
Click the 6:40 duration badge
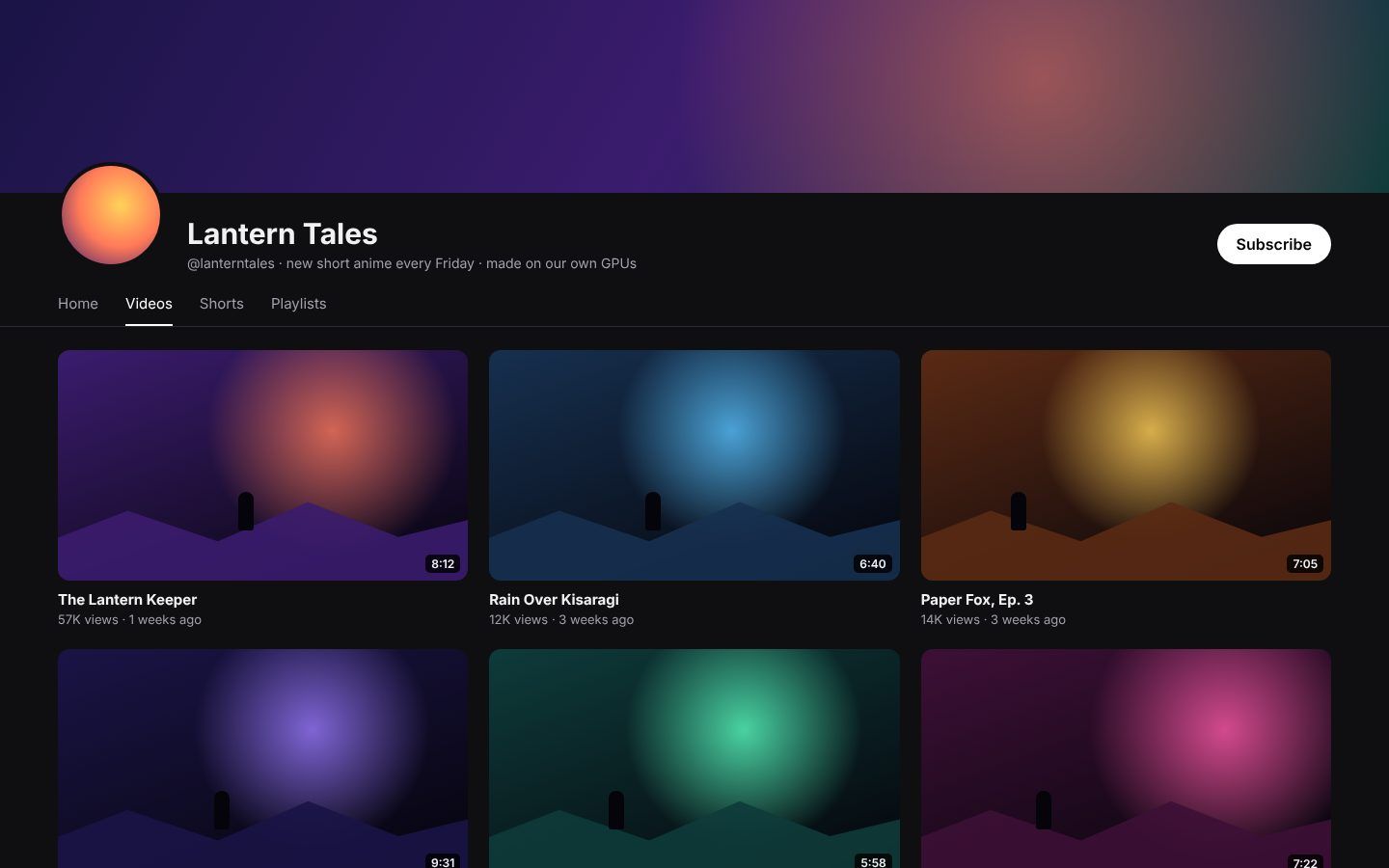(x=873, y=564)
